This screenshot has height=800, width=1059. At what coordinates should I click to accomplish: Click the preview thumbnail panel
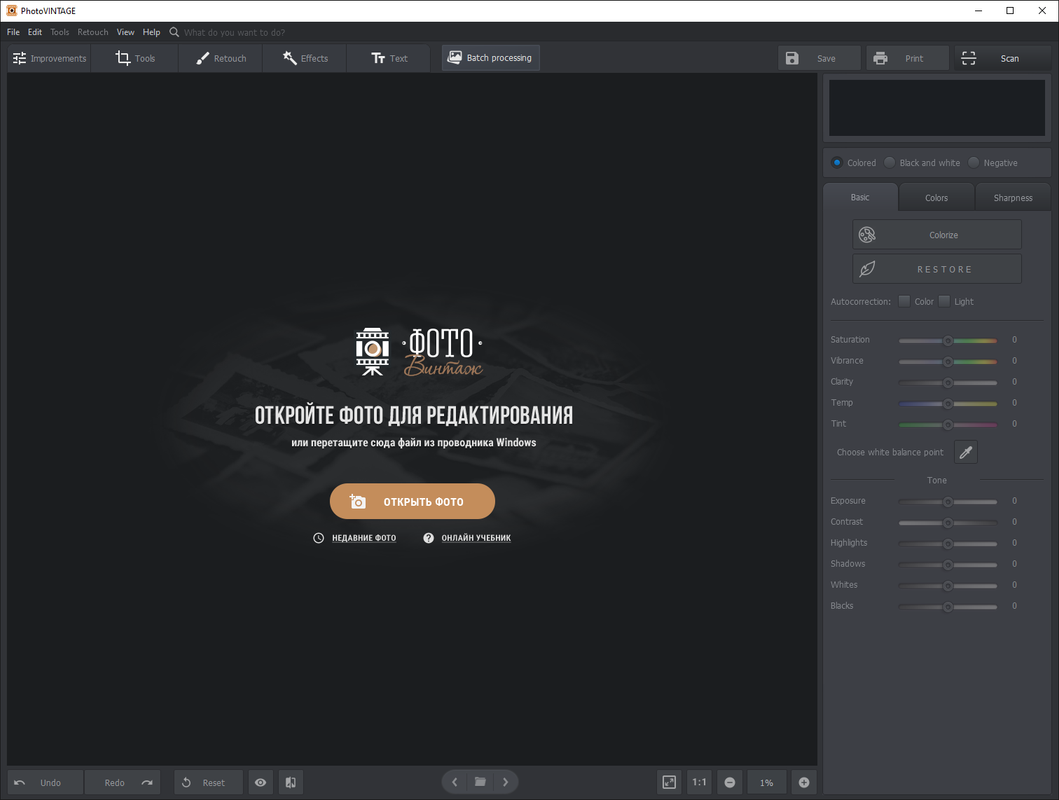[937, 108]
